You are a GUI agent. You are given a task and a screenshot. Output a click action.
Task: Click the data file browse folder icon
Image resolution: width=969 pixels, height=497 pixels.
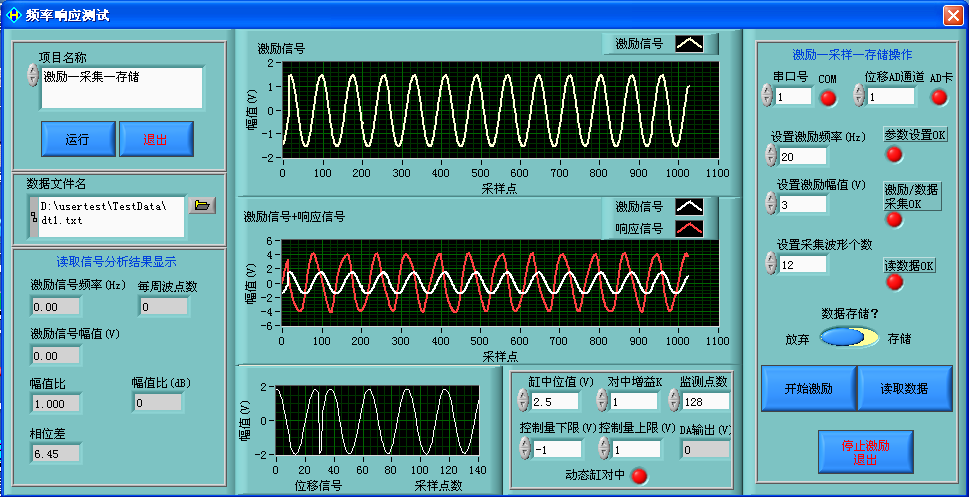pyautogui.click(x=202, y=205)
